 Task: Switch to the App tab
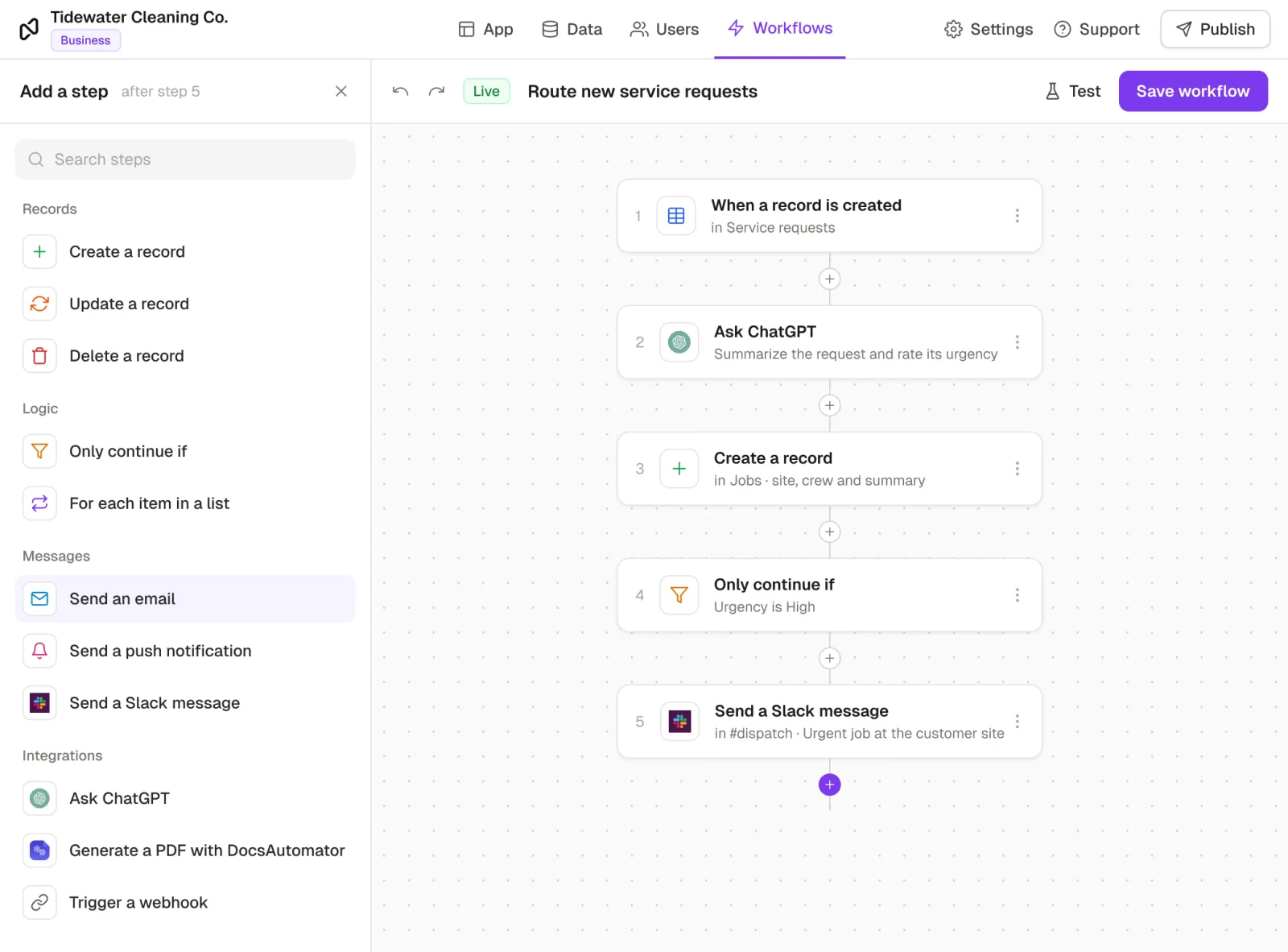tap(485, 29)
